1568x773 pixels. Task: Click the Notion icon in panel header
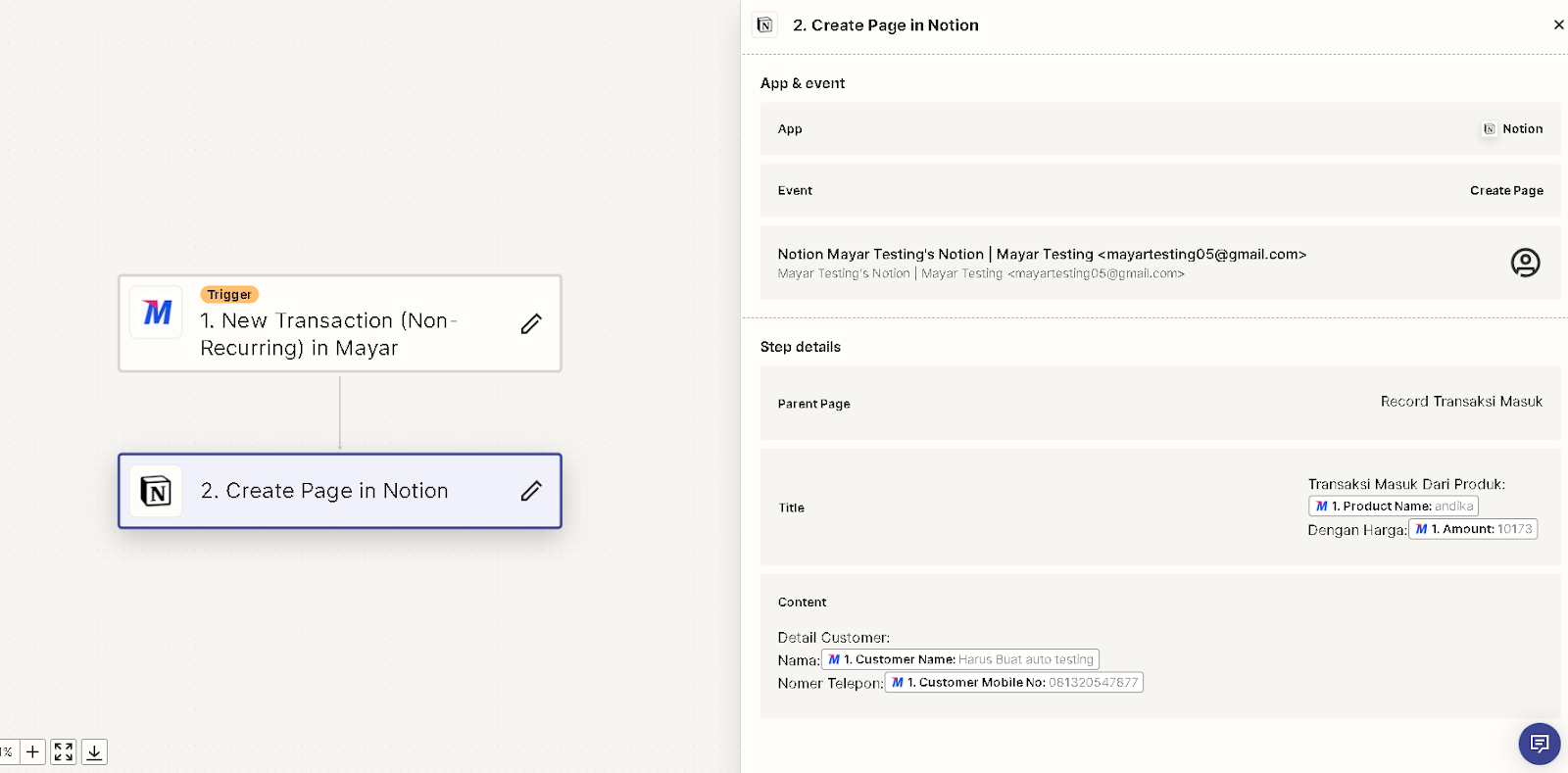tap(764, 25)
